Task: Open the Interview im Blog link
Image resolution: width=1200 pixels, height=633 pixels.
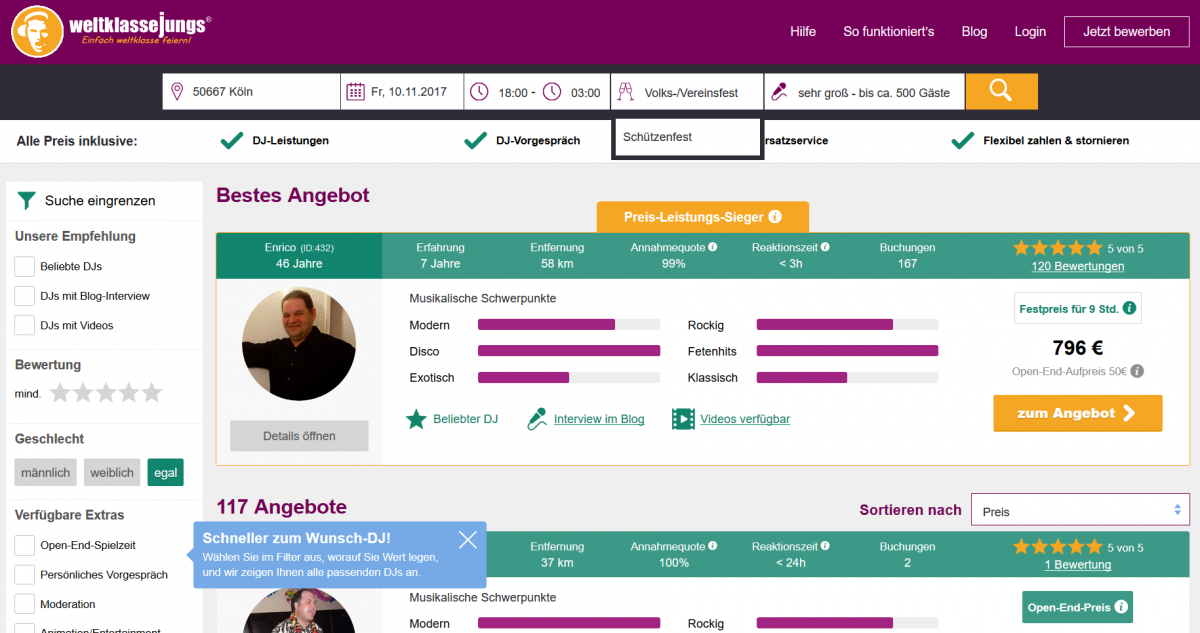Action: 599,419
